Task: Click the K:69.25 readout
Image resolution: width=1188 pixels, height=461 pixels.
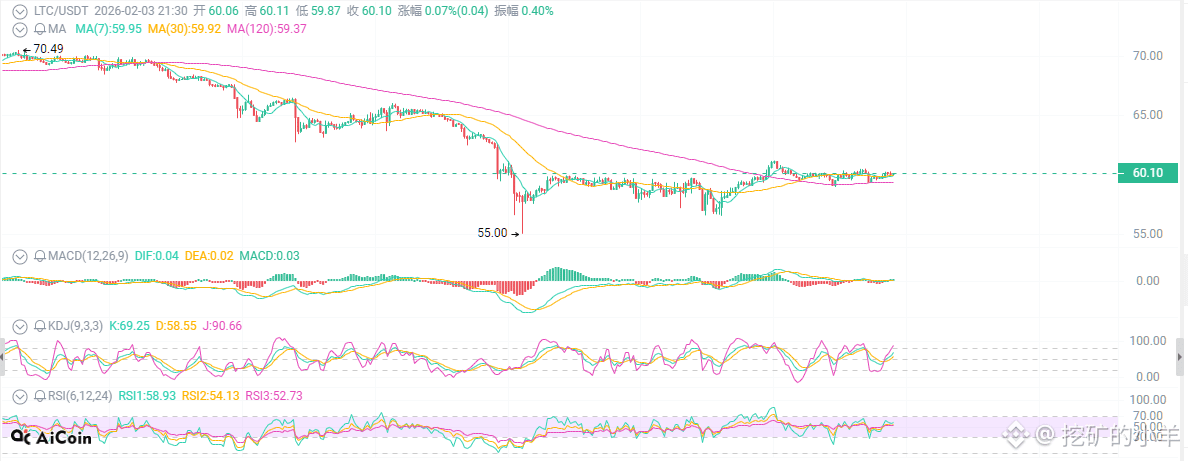Action: click(131, 326)
